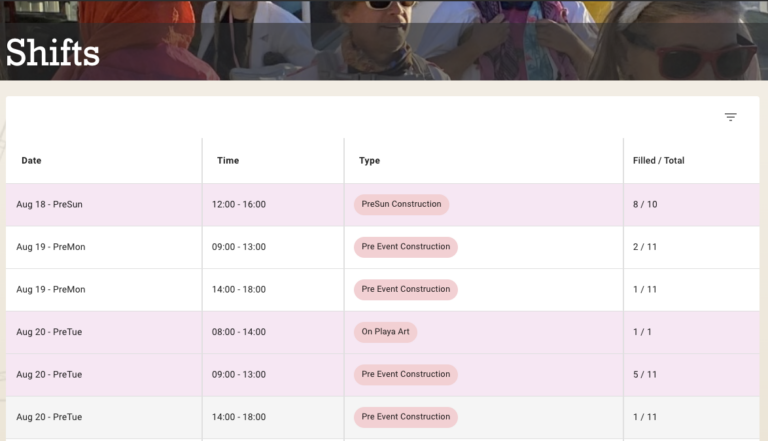Click Pre Event Construction chip for Aug 19 14:00
768x441 pixels.
point(405,289)
